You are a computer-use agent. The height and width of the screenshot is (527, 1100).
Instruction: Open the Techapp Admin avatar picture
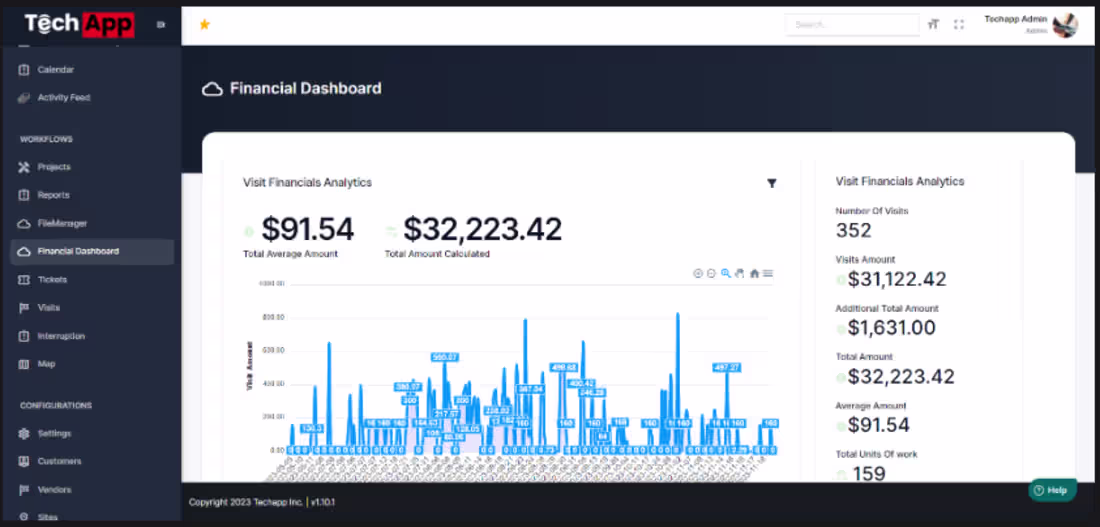(1065, 25)
